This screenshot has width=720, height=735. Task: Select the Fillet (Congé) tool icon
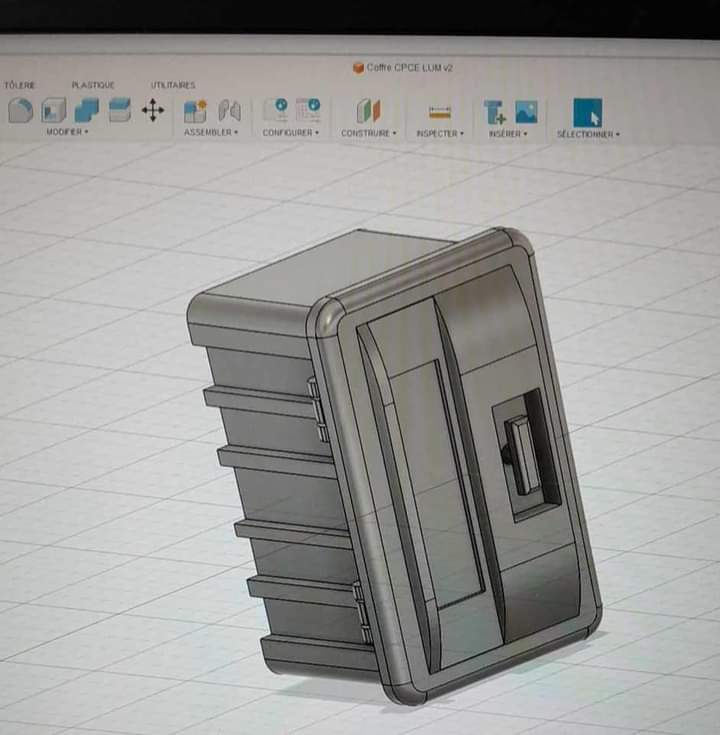tap(21, 110)
